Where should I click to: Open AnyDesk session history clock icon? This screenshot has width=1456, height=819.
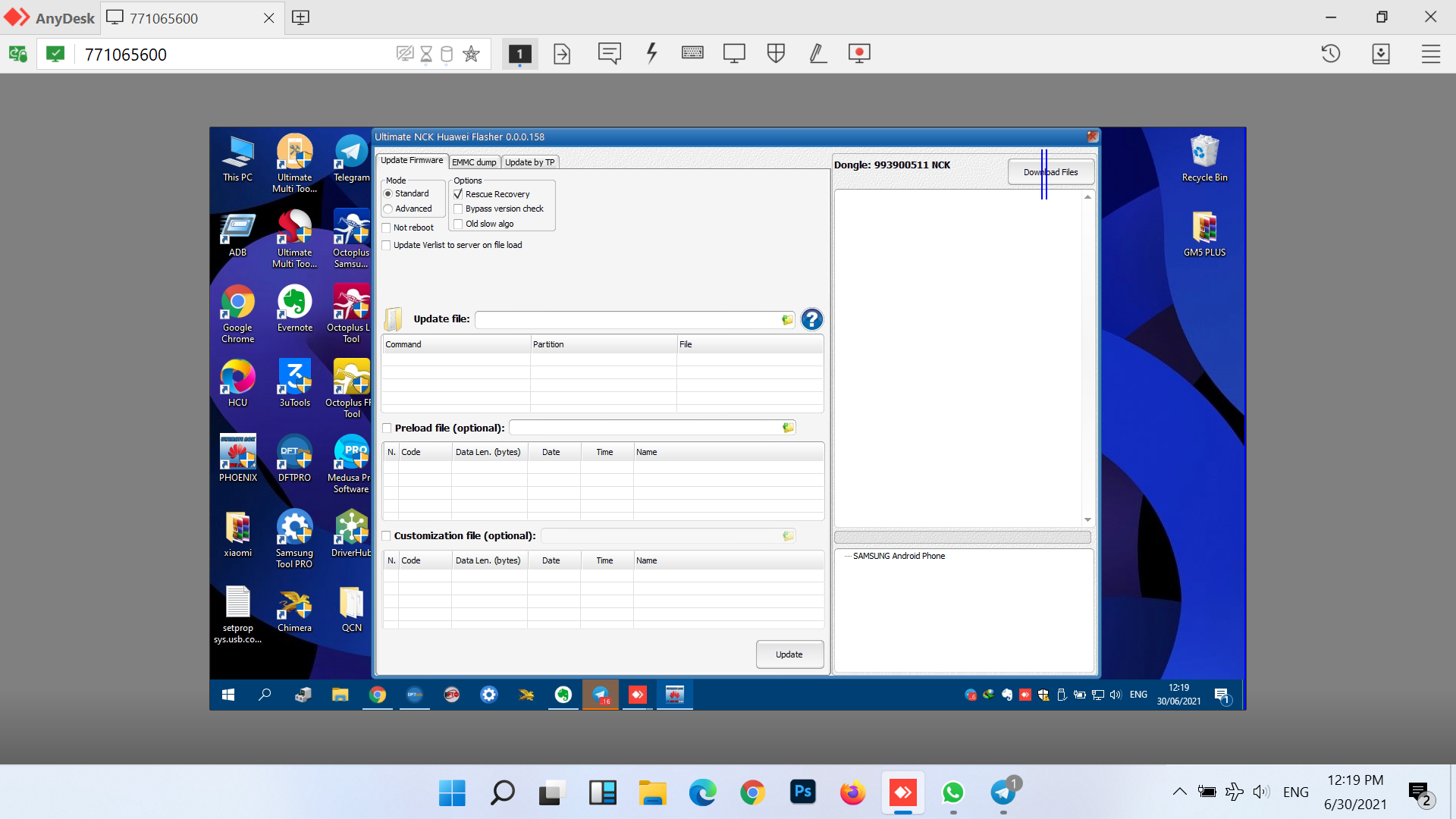pos(1331,54)
